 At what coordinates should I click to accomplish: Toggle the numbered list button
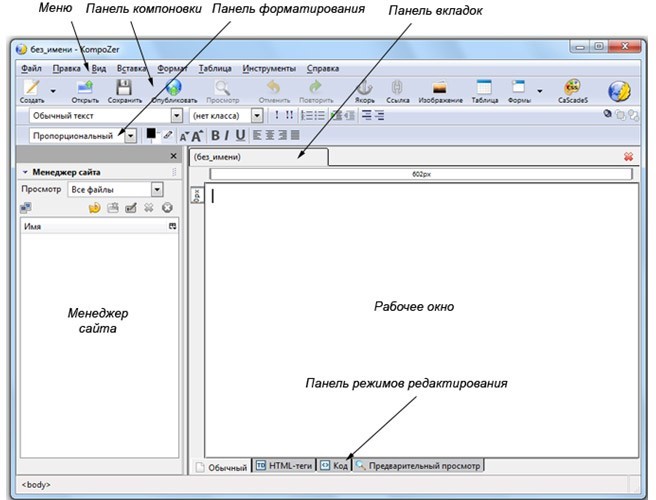[x=307, y=115]
